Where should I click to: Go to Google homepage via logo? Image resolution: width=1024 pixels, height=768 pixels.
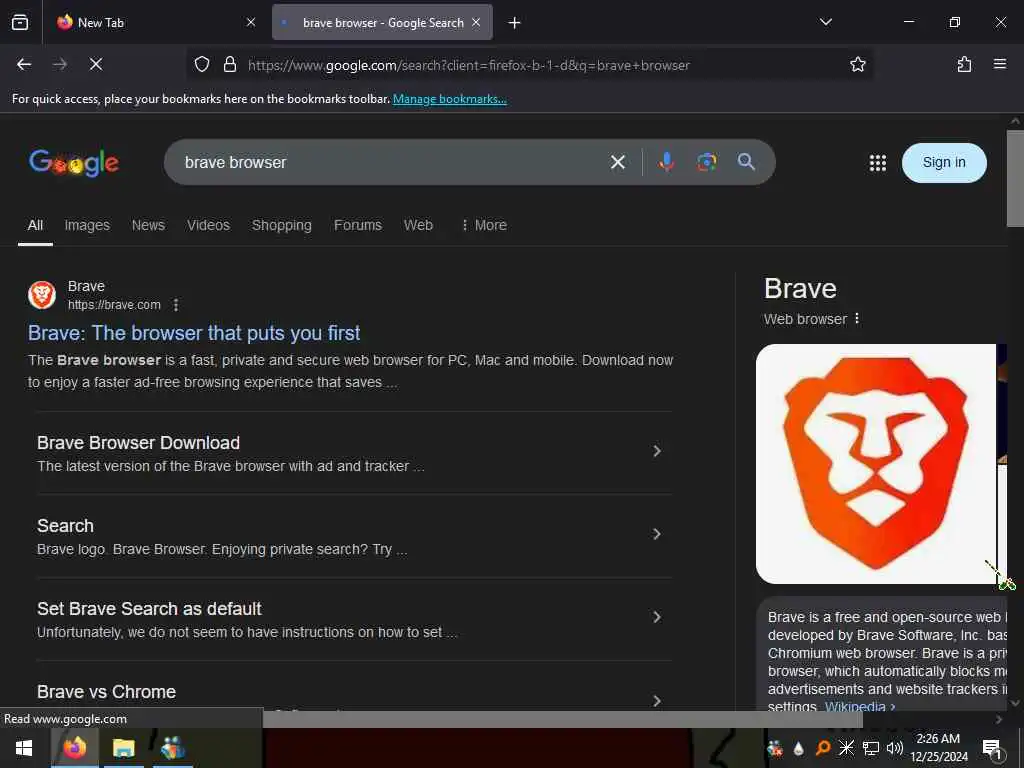pyautogui.click(x=74, y=163)
